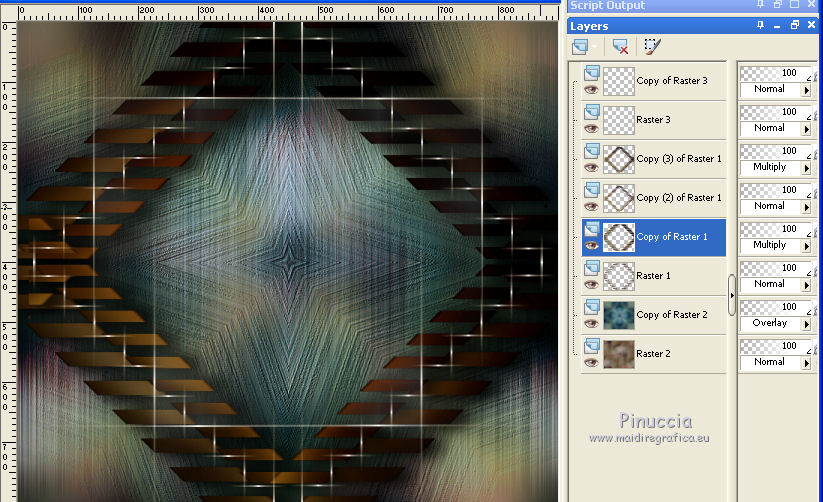
Task: Hide the Copy of Raster 3 layer
Action: point(590,89)
